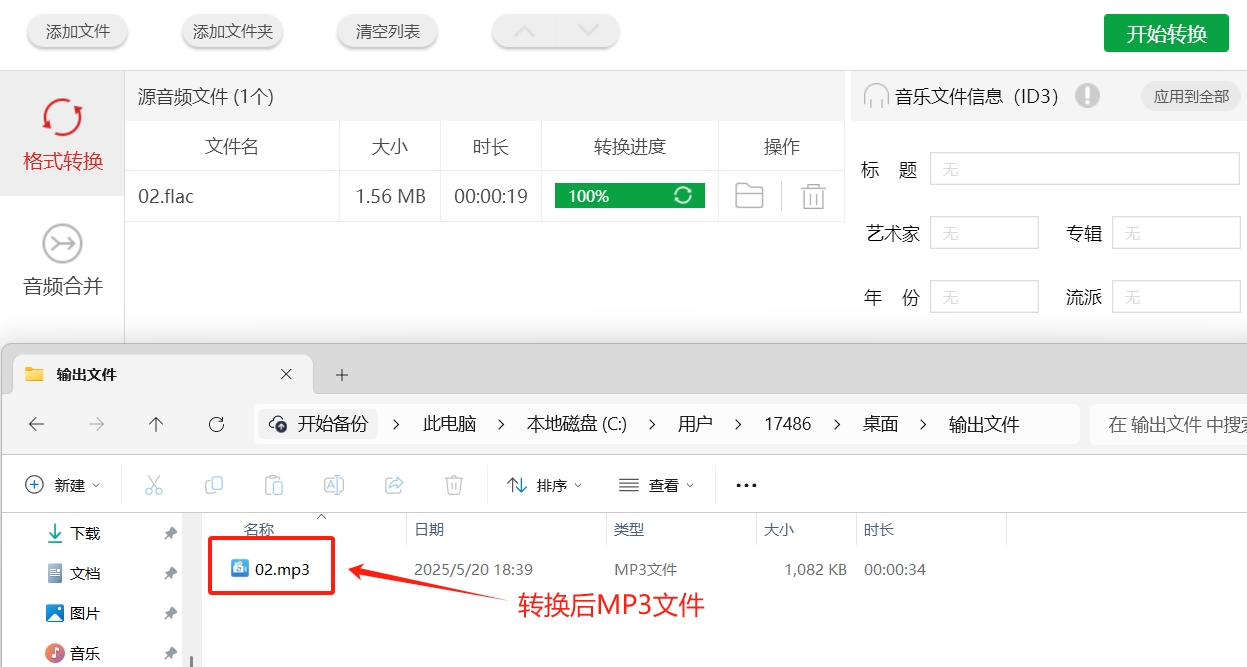Screen dimensions: 1247x667
Task: Select 下载 in navigation pane
Action: click(x=85, y=534)
